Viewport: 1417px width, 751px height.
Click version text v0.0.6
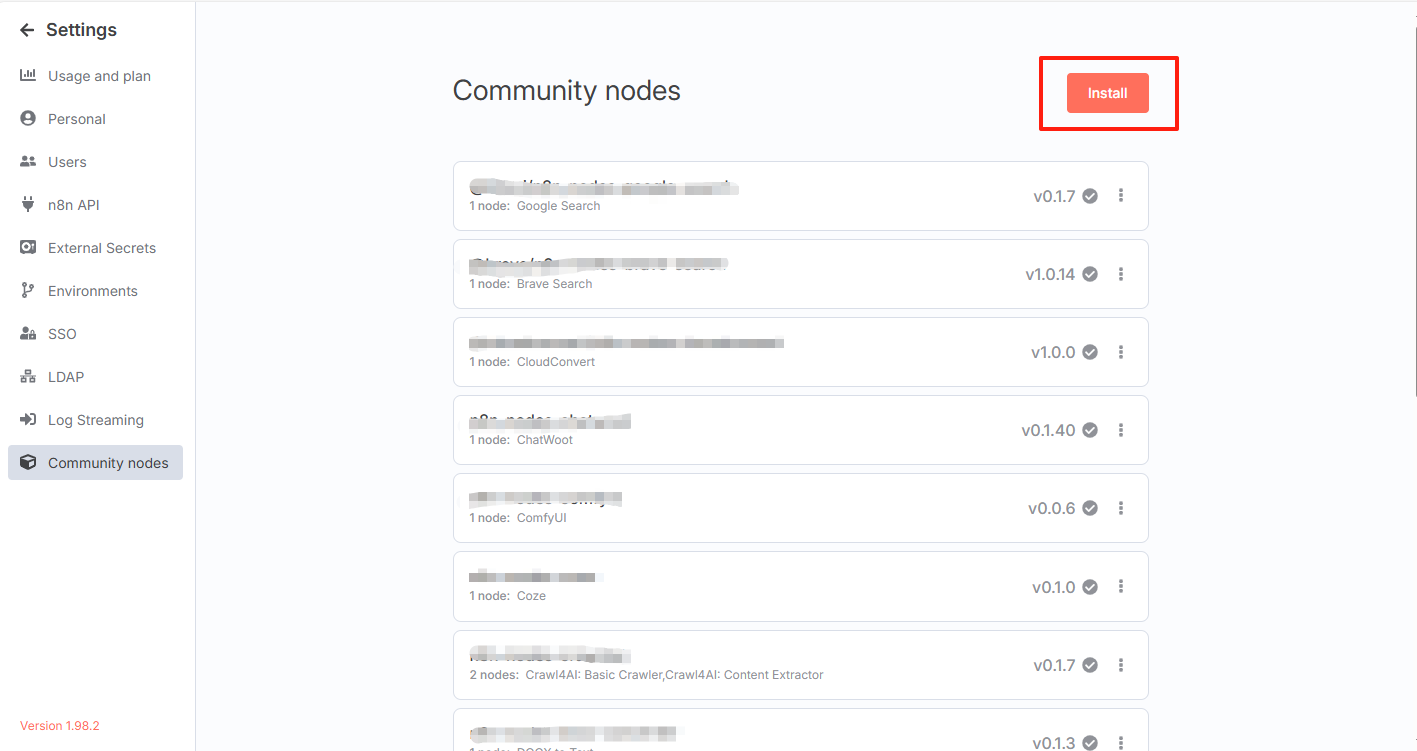1052,508
